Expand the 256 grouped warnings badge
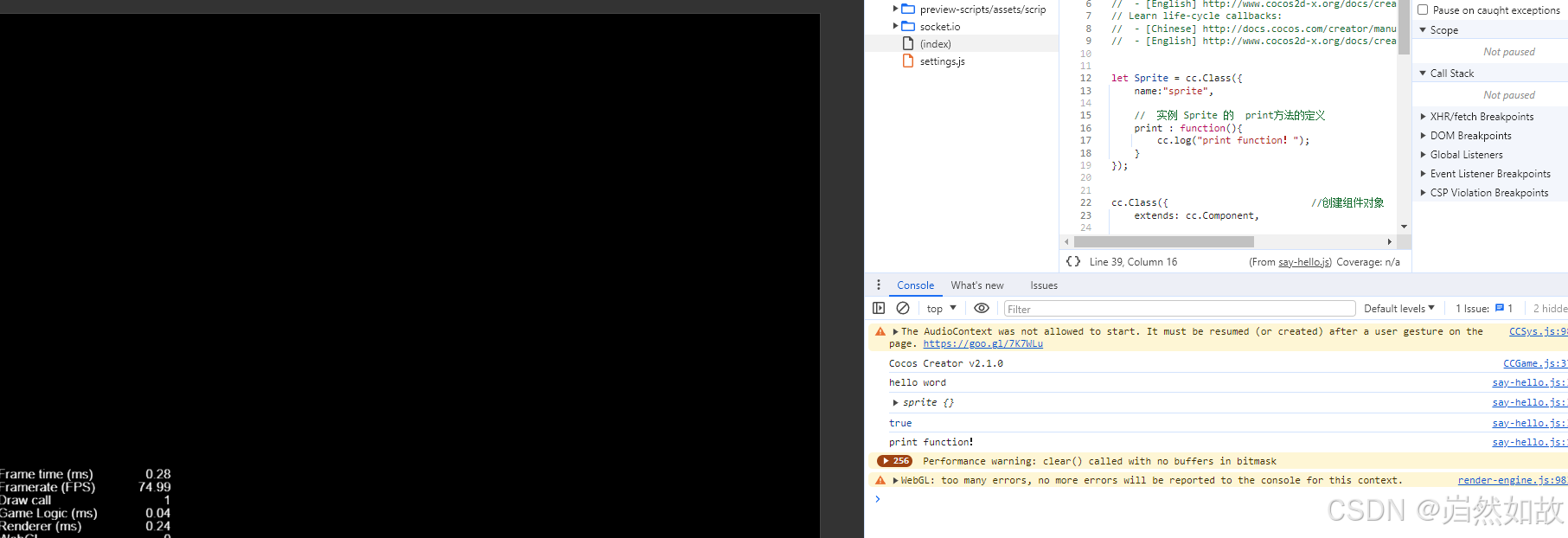The height and width of the screenshot is (538, 1568). [894, 461]
